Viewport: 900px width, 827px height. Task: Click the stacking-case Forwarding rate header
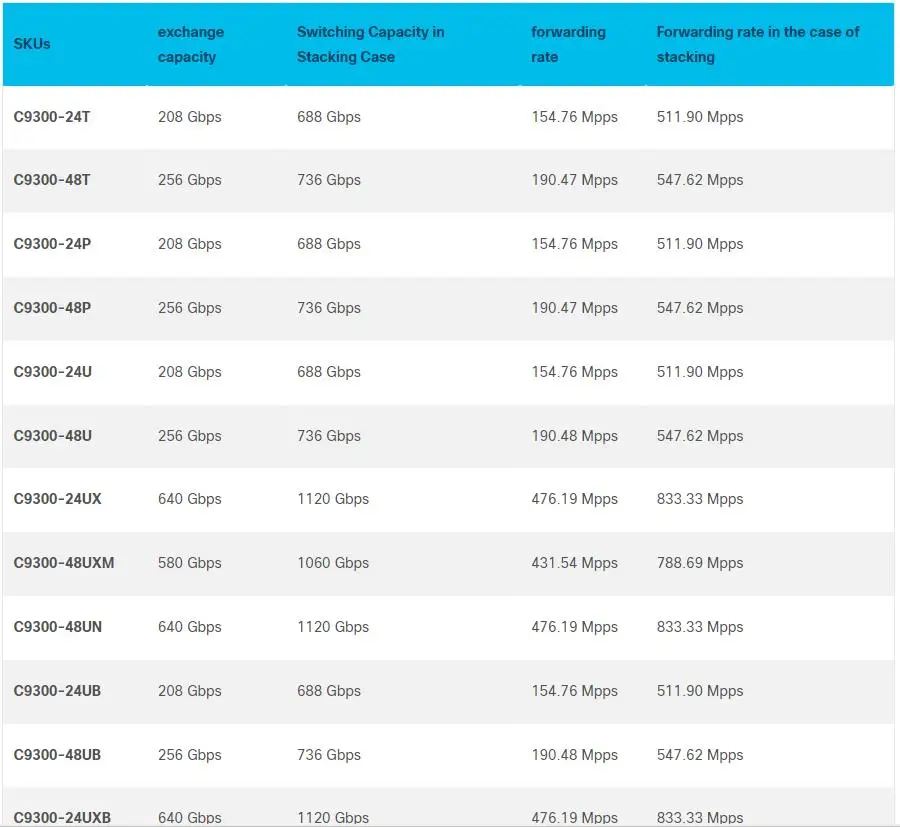[757, 44]
